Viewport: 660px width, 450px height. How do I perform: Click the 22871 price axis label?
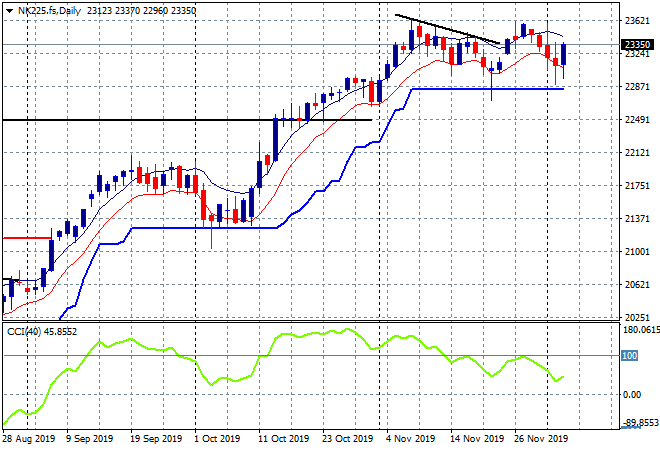pos(637,87)
